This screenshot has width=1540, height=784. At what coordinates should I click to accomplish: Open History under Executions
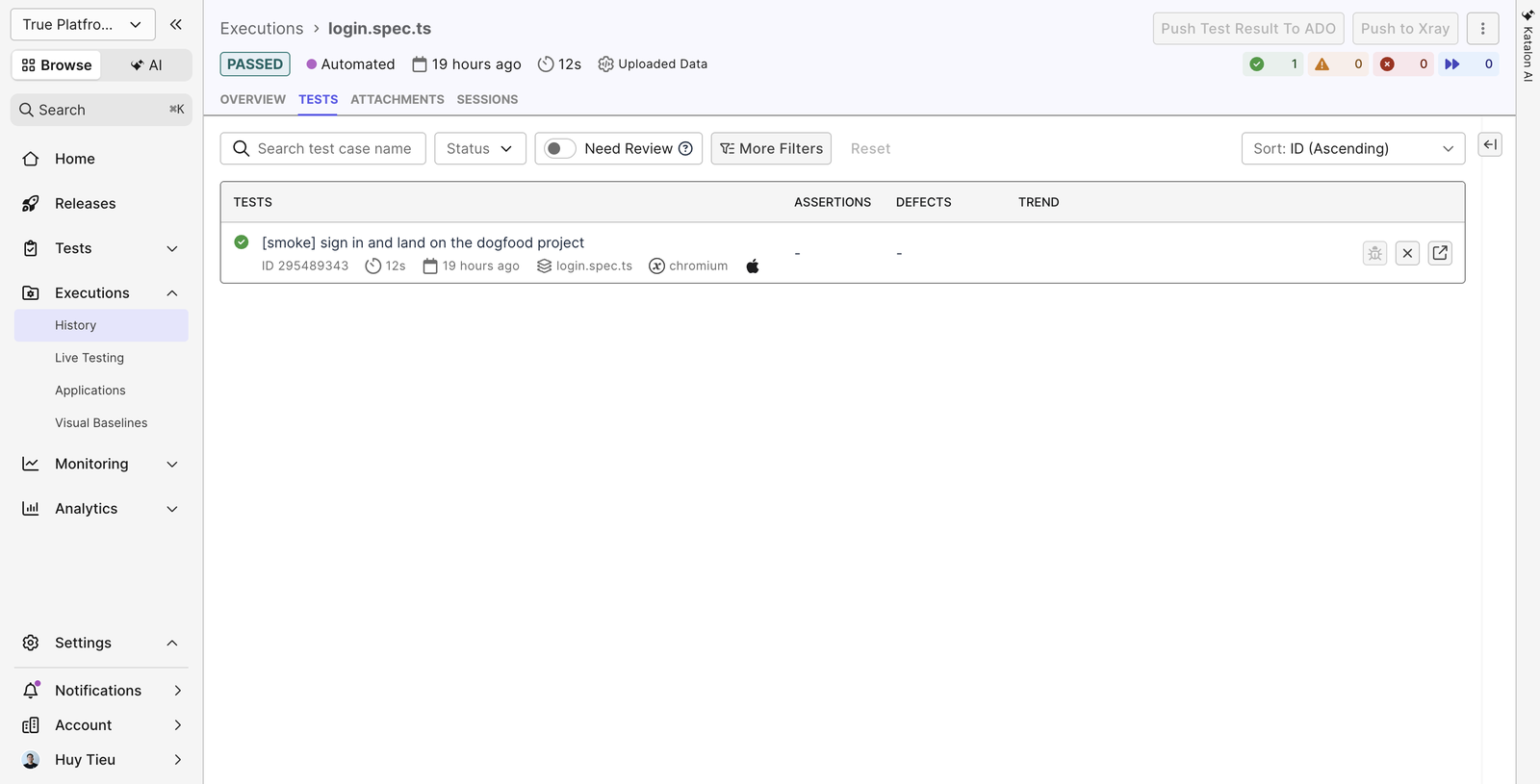101,325
